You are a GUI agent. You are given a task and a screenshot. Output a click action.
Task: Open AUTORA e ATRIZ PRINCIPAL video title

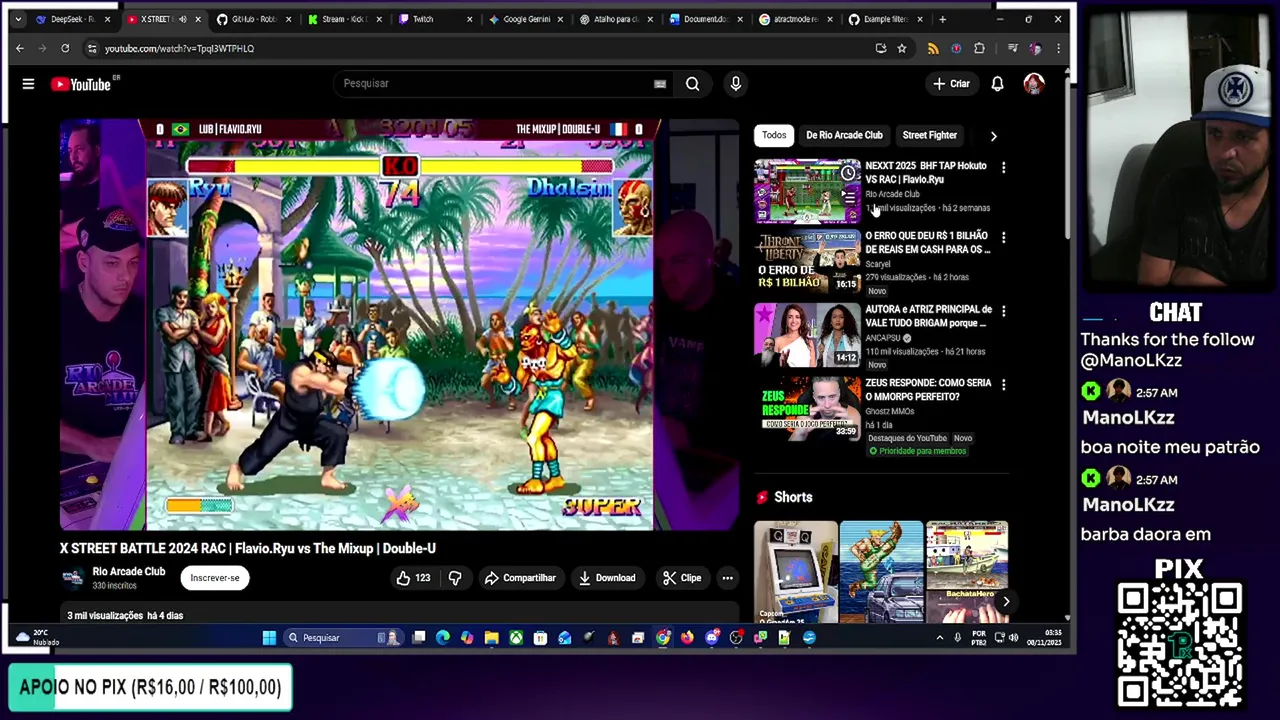tap(928, 316)
